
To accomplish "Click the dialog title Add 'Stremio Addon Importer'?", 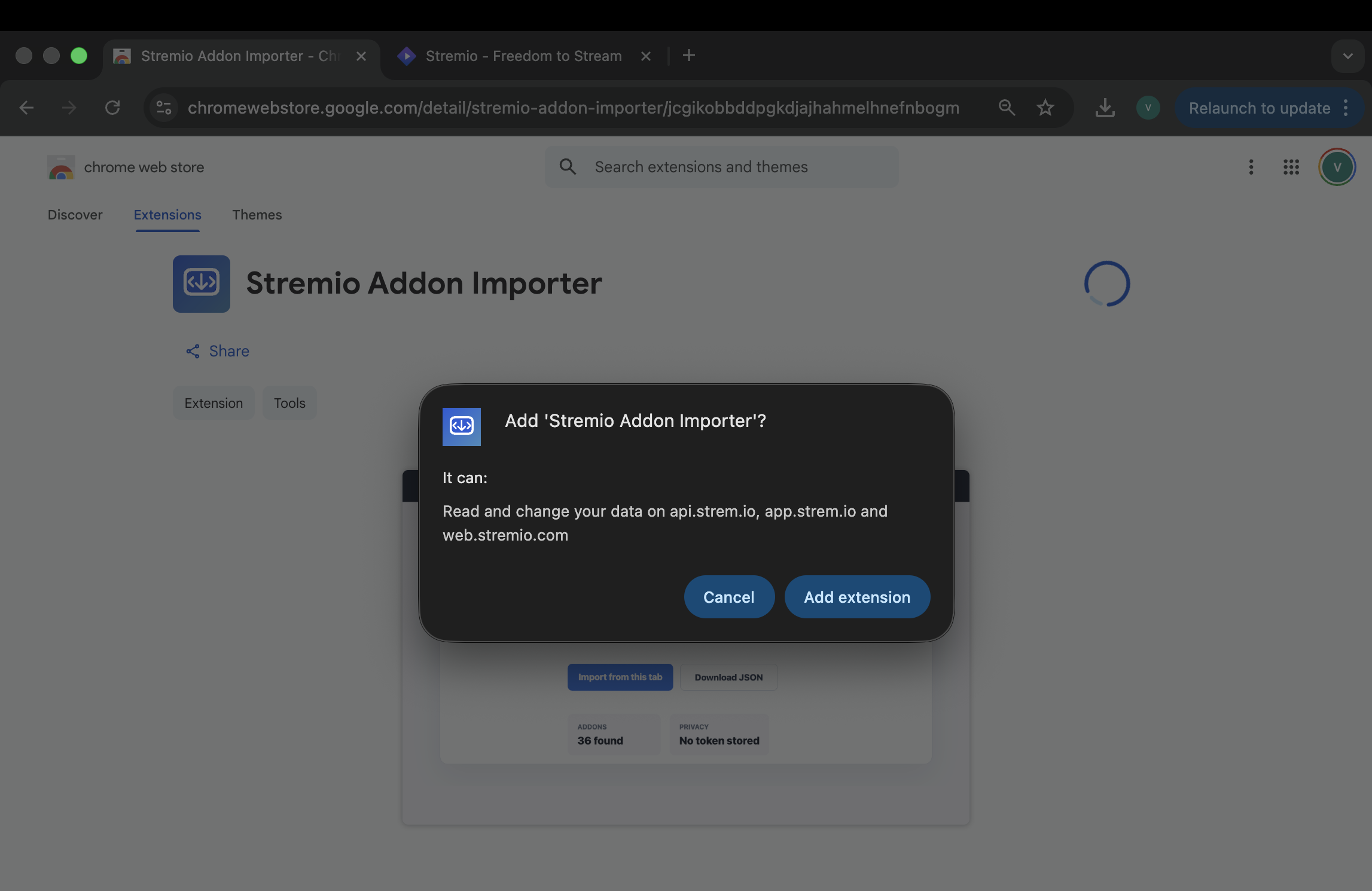I will click(635, 421).
